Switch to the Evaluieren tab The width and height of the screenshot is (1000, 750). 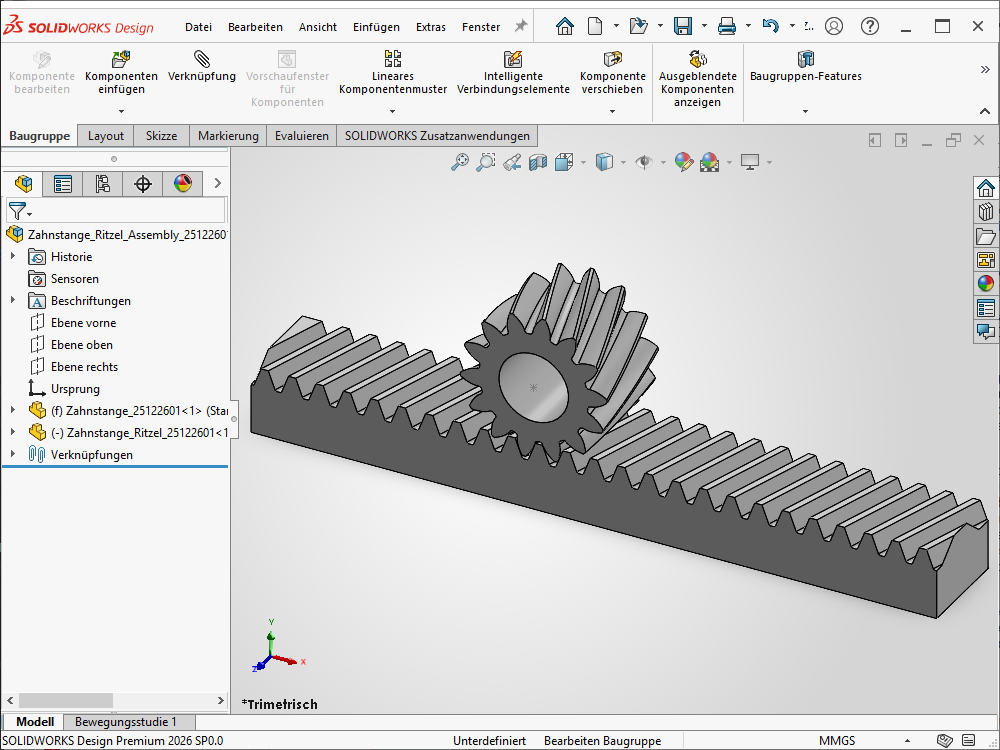(x=301, y=136)
